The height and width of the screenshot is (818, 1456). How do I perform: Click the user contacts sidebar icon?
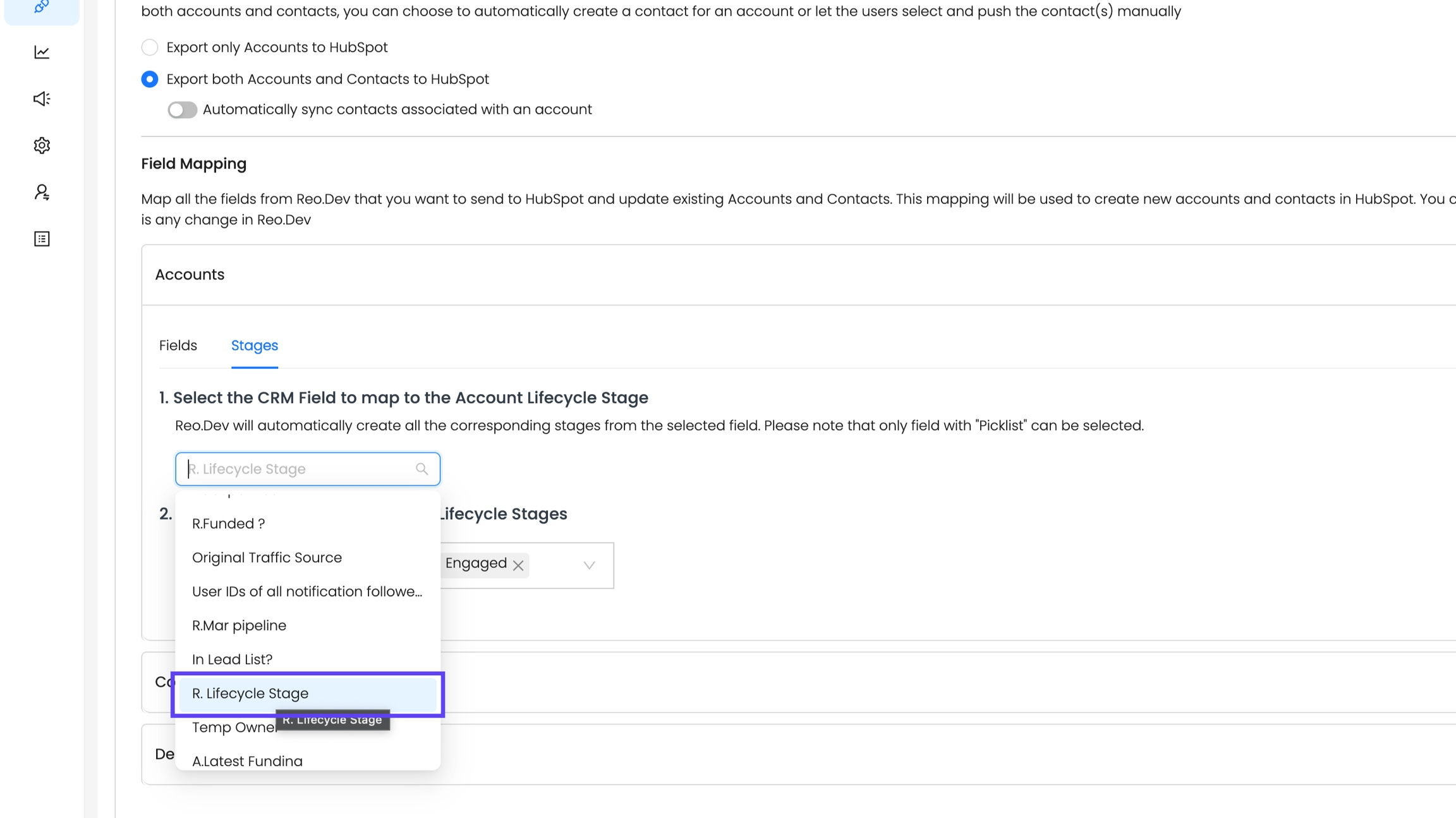[42, 192]
